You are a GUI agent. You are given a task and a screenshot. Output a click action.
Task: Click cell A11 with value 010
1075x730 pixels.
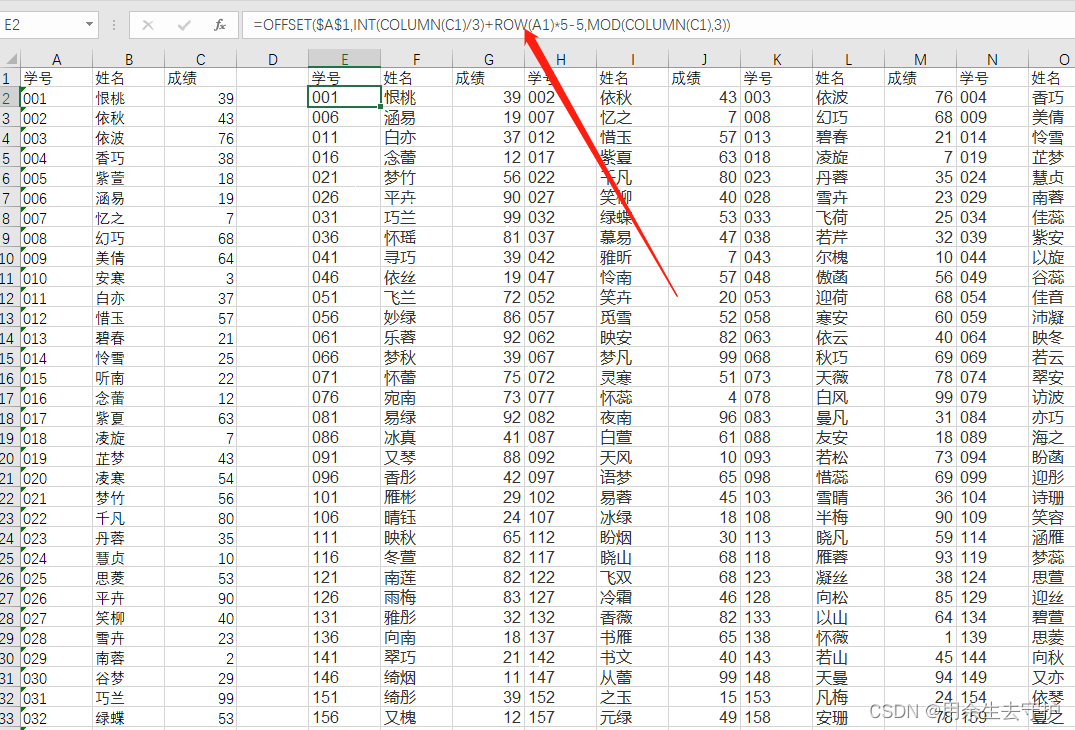[x=56, y=278]
